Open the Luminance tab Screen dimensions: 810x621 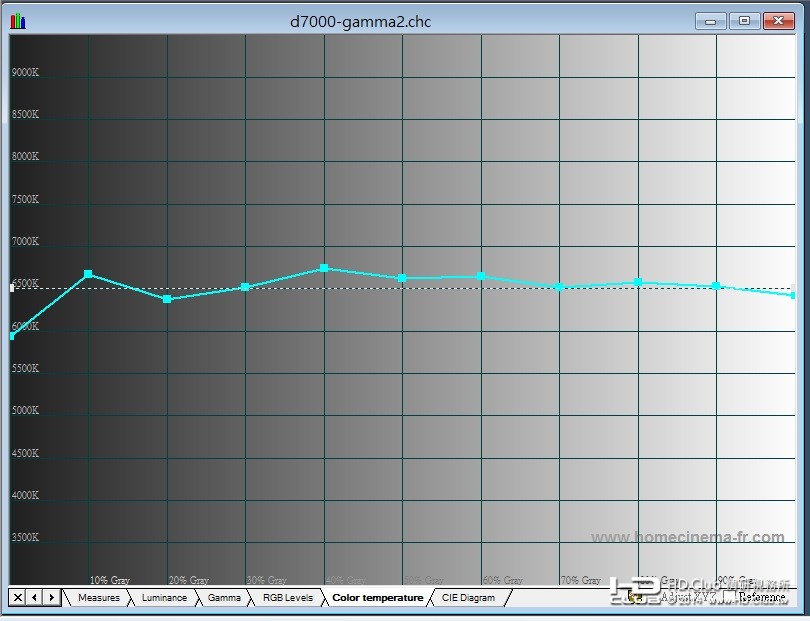pos(164,597)
